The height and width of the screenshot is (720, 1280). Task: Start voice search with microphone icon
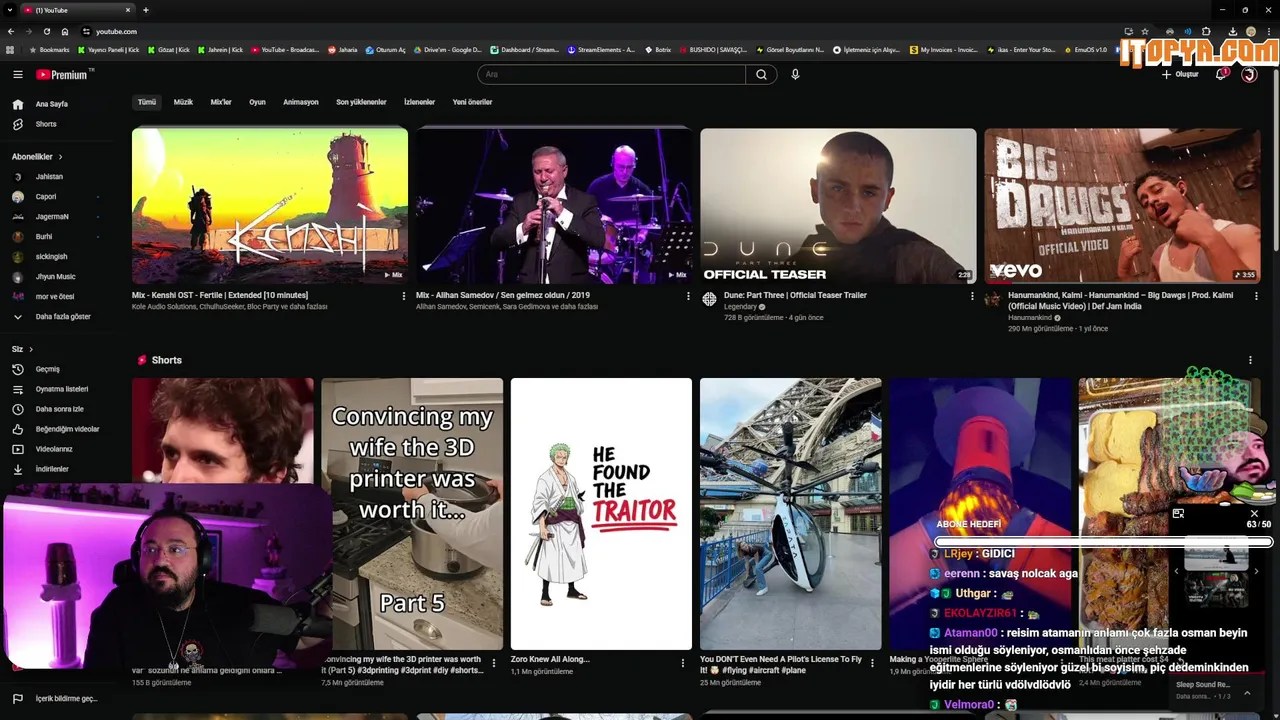tap(795, 74)
